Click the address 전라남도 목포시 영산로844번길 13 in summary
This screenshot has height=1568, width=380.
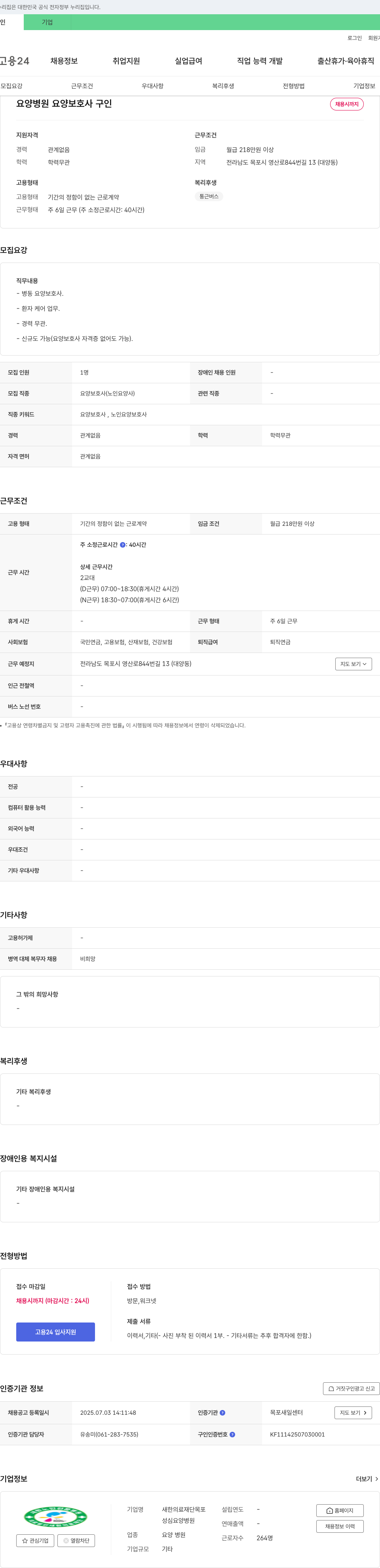282,162
